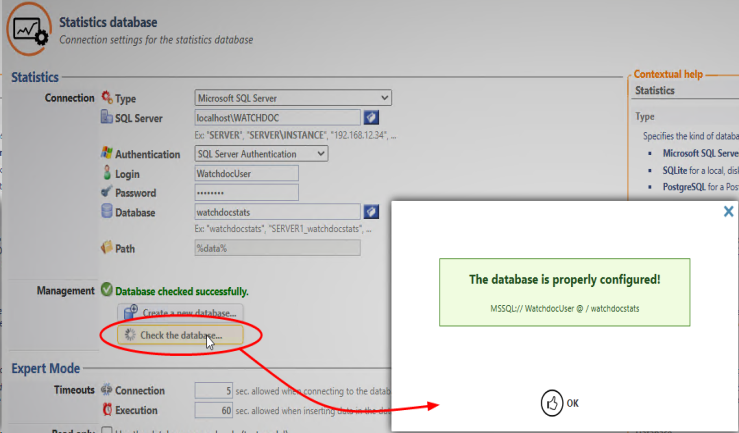Click the folder icon beside Path
Screen dimensions: 739x433
107,248
